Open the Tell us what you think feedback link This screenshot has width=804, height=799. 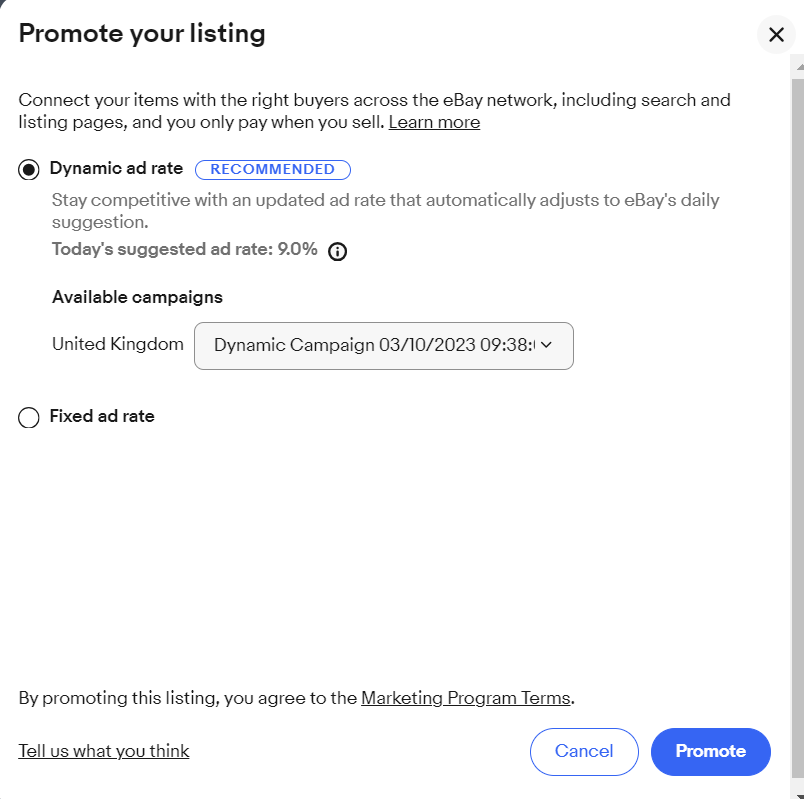(x=103, y=750)
